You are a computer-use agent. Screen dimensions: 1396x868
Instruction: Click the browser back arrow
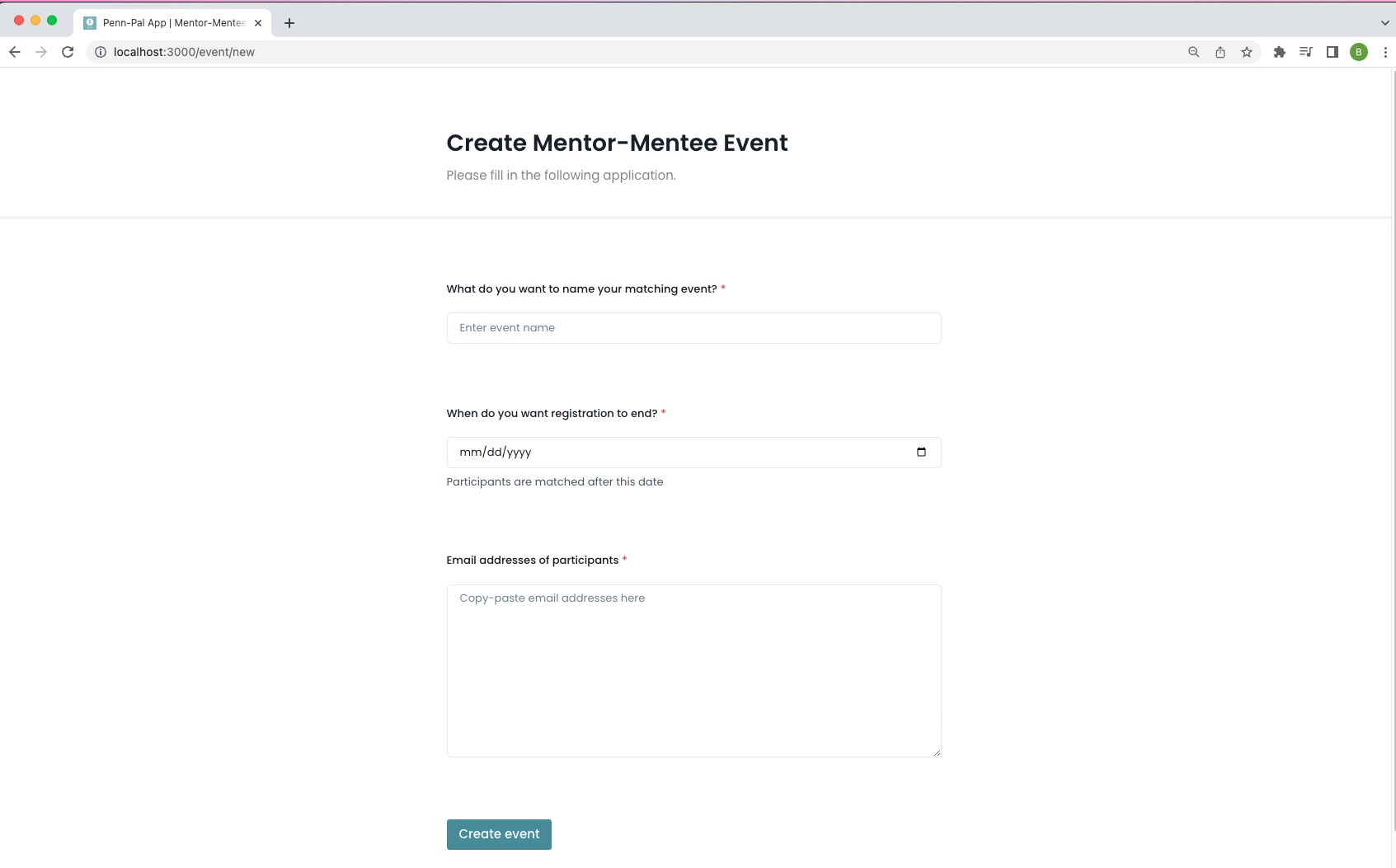[15, 52]
